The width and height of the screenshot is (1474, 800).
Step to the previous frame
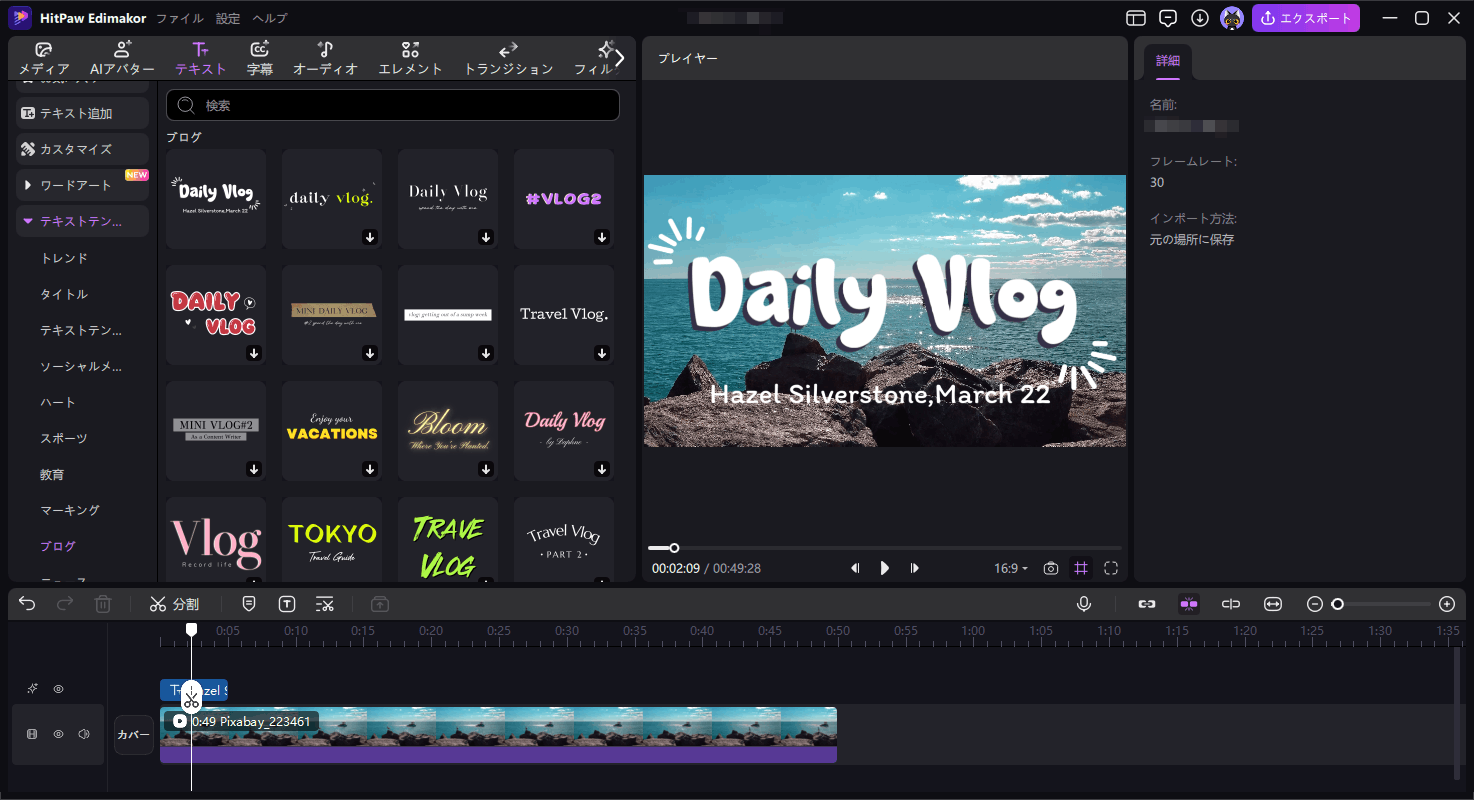855,568
